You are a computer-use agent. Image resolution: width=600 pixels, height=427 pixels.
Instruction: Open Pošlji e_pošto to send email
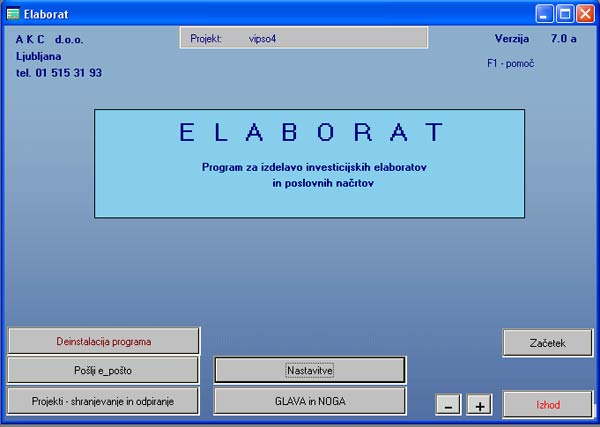click(104, 370)
